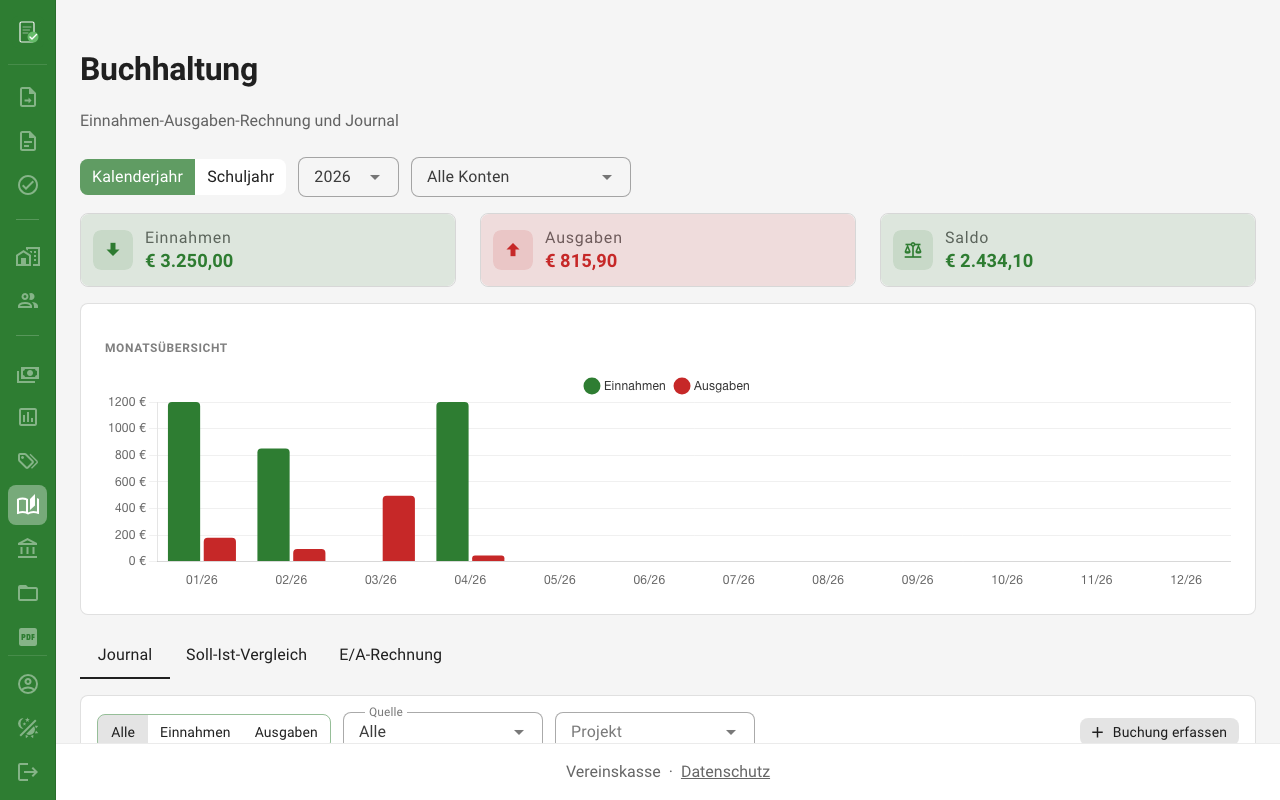Viewport: 1280px width, 800px height.
Task: Filter journal by Ausgaben only
Action: coord(286,732)
